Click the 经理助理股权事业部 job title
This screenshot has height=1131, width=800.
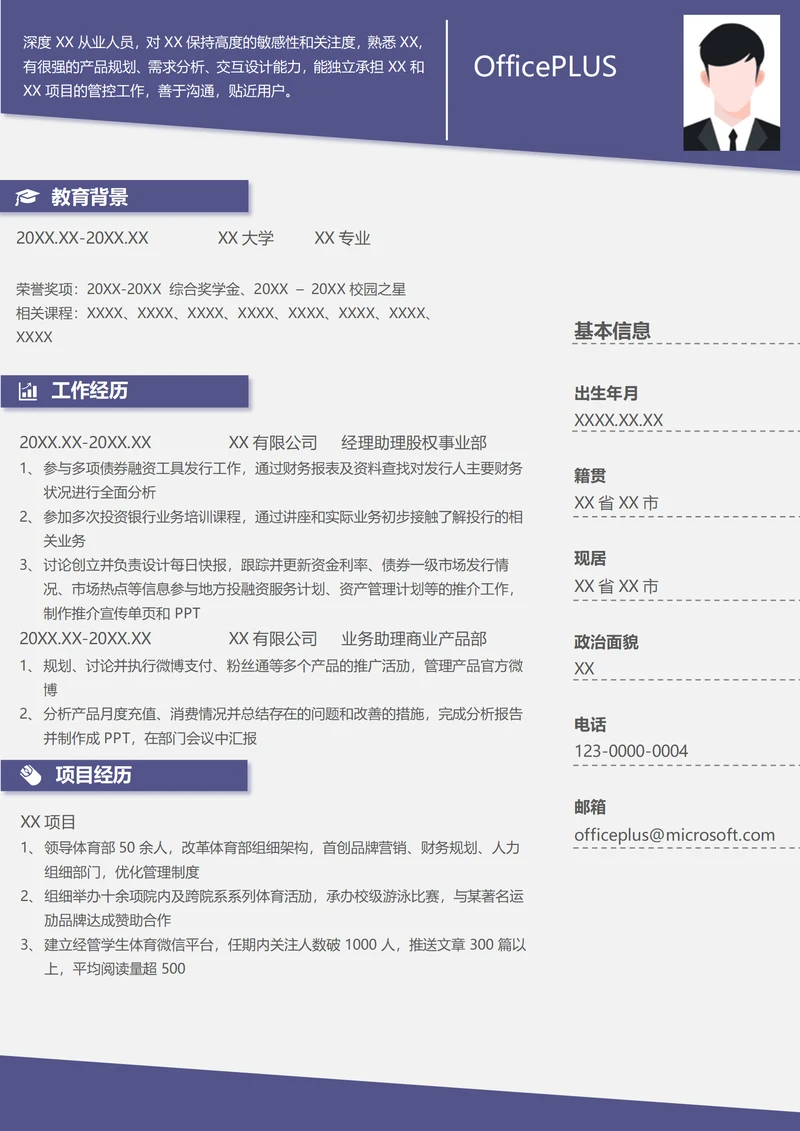(414, 442)
